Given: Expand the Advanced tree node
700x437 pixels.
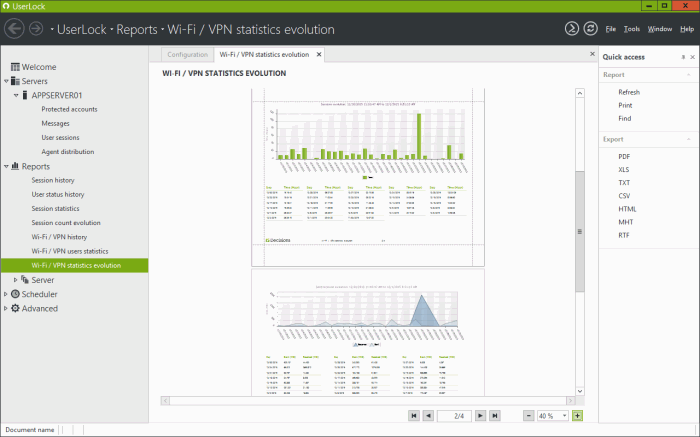Looking at the screenshot, I should coord(6,308).
